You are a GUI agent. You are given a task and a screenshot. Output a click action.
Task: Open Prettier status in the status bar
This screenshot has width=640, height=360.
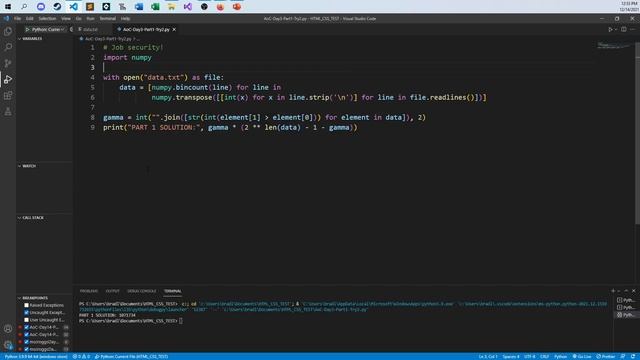tap(605, 357)
